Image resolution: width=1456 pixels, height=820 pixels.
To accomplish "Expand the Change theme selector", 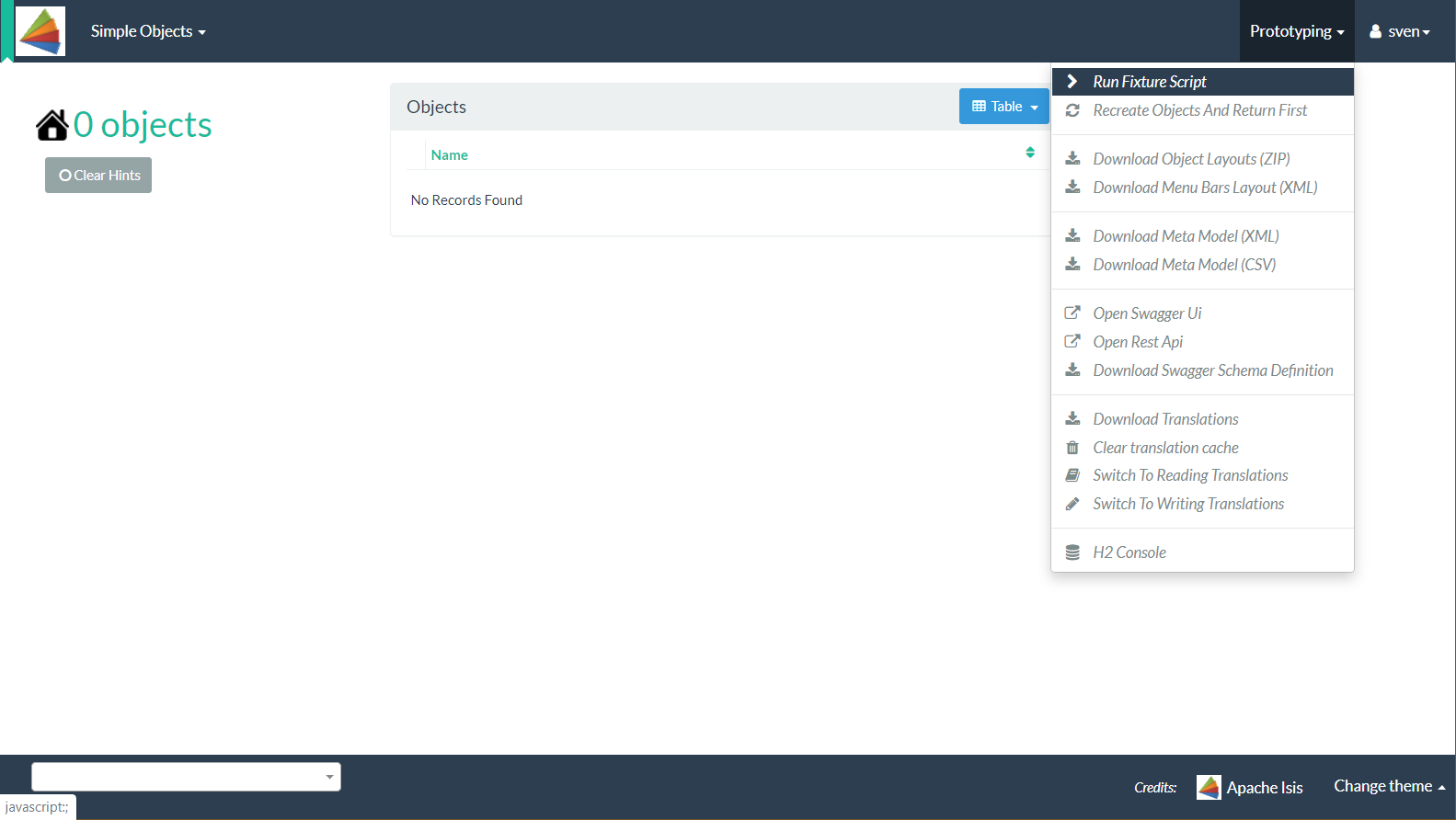I will pos(1389,786).
